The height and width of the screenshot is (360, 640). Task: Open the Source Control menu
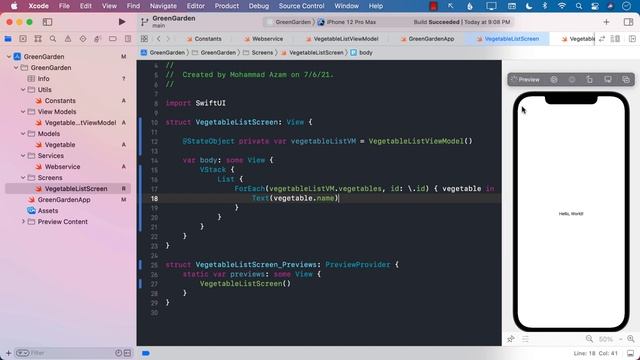click(301, 6)
